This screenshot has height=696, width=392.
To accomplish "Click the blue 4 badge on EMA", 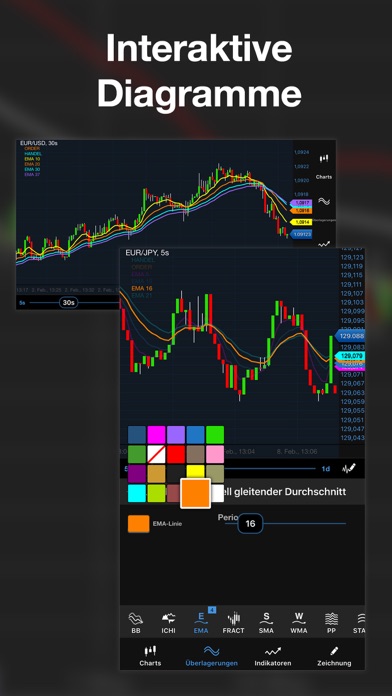I will pos(212,610).
